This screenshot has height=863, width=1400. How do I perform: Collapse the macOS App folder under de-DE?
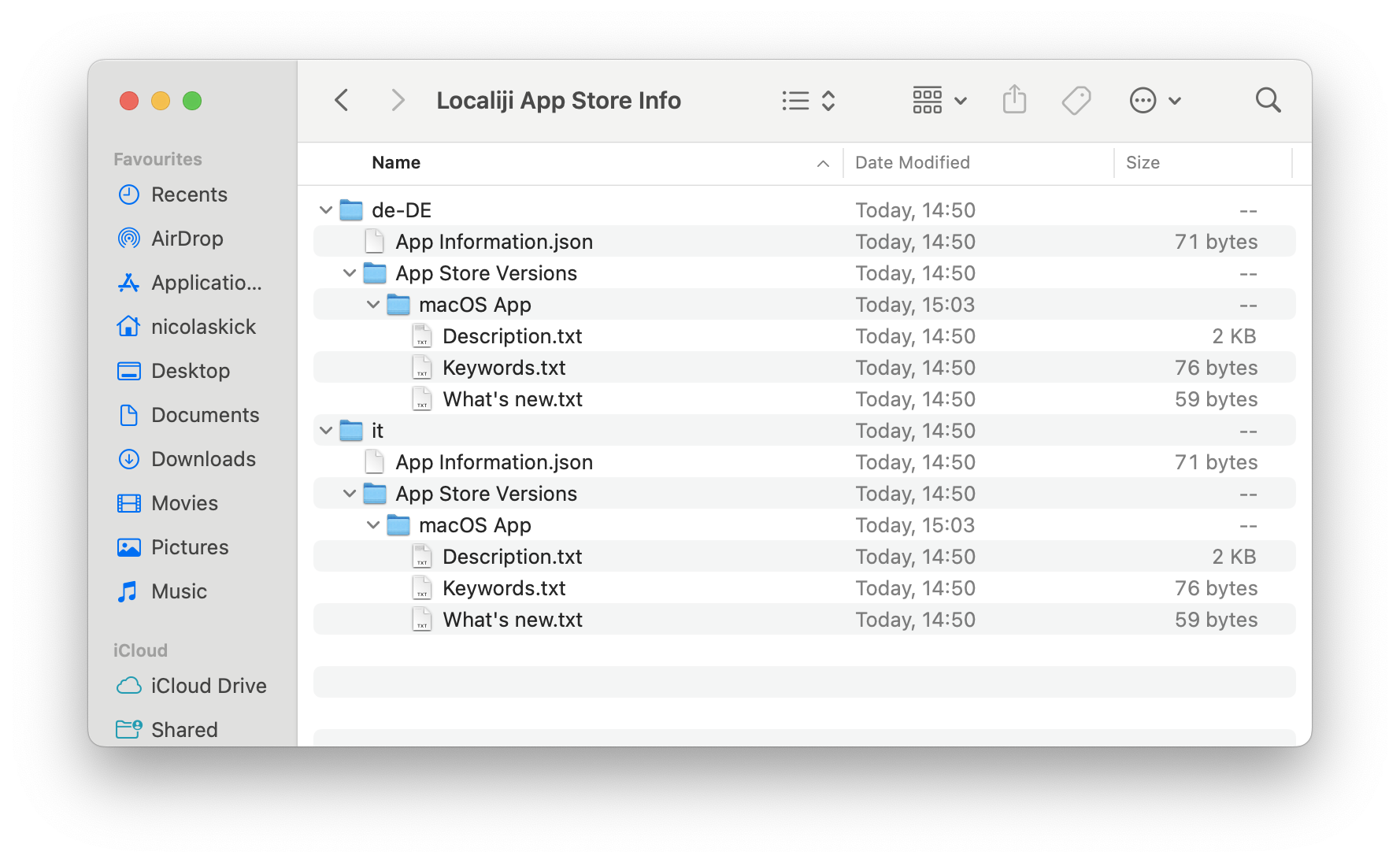[x=373, y=305]
